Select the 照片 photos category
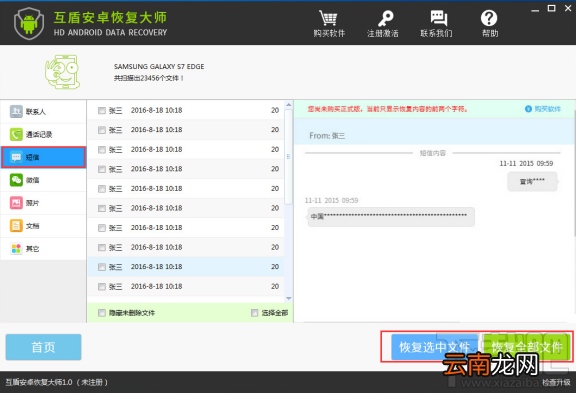 point(43,203)
